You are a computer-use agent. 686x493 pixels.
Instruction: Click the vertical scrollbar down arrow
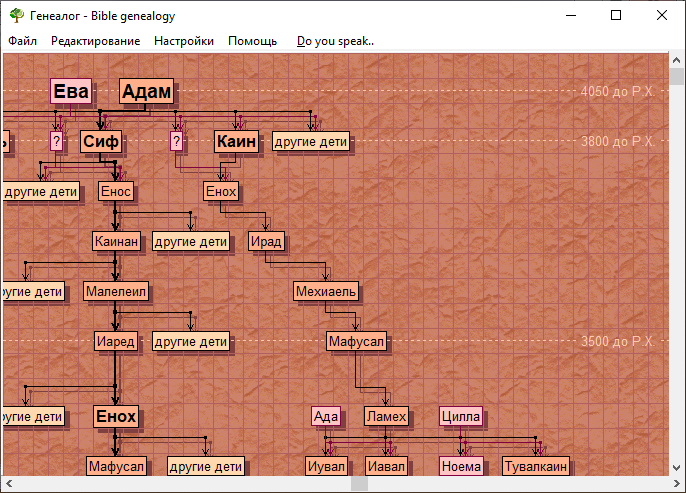pyautogui.click(x=677, y=468)
